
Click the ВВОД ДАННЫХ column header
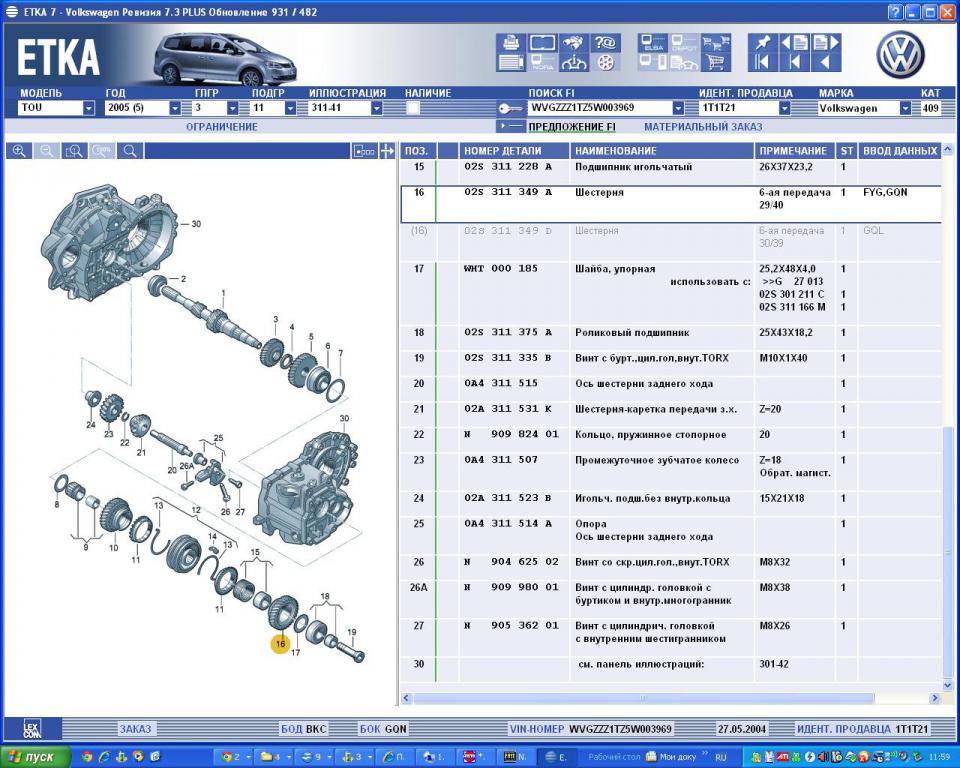(900, 151)
